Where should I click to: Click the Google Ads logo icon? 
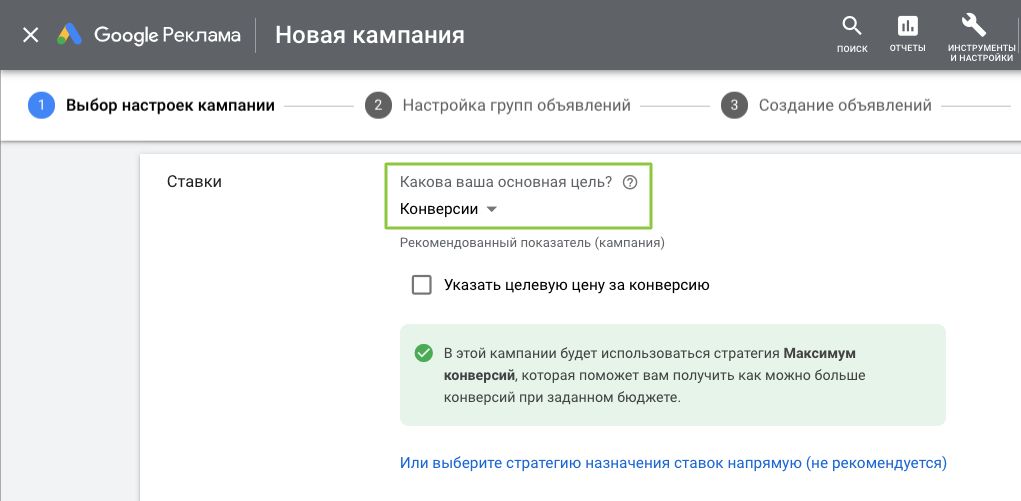coord(69,35)
